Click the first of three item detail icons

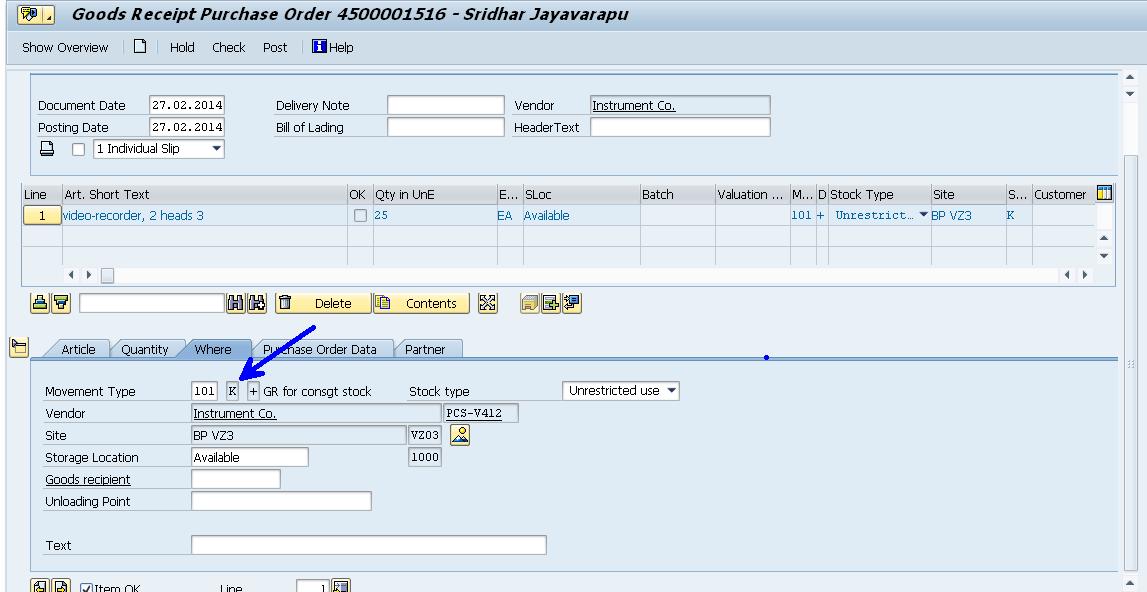click(x=530, y=303)
